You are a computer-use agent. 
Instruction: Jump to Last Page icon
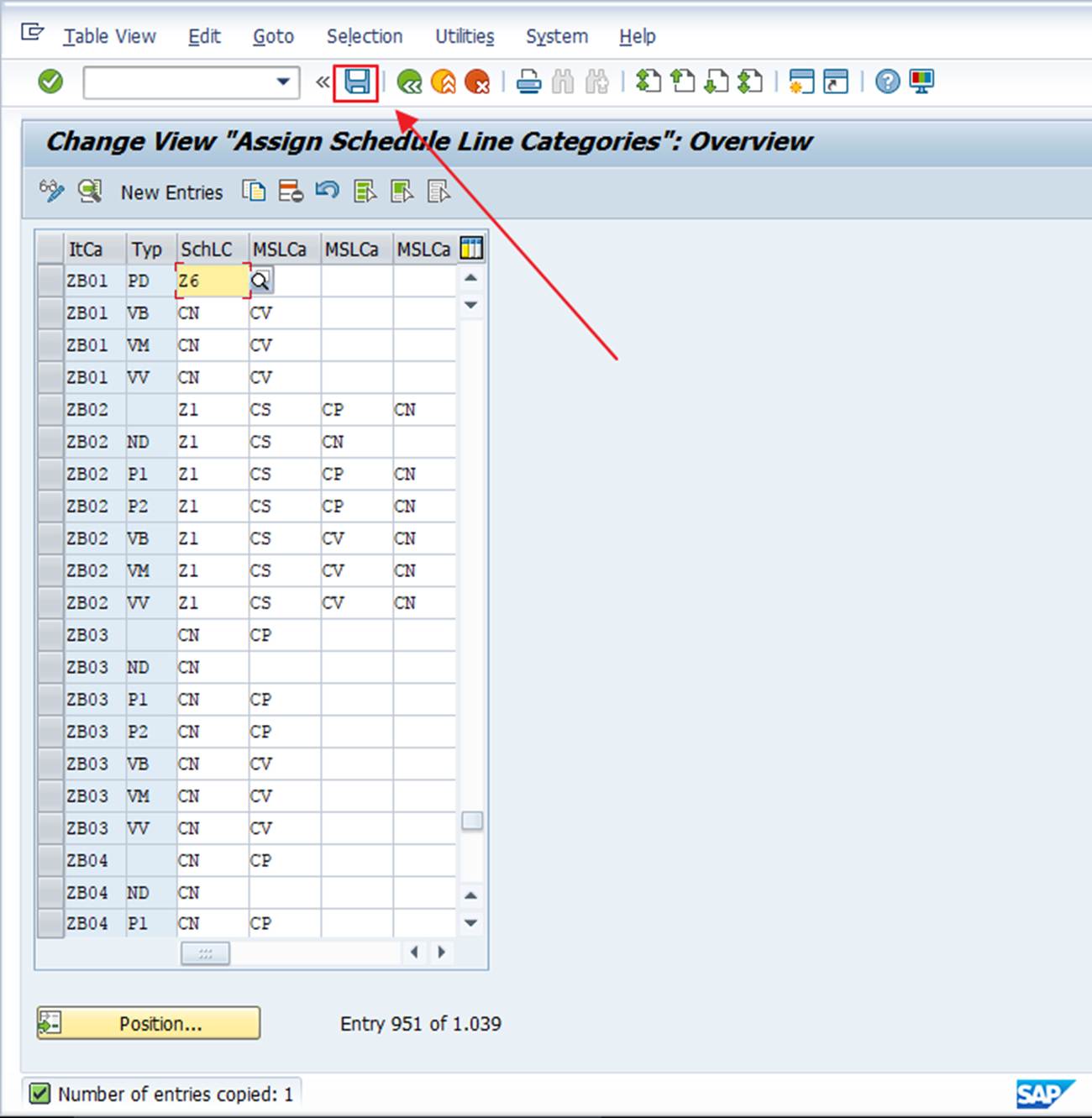coord(749,81)
